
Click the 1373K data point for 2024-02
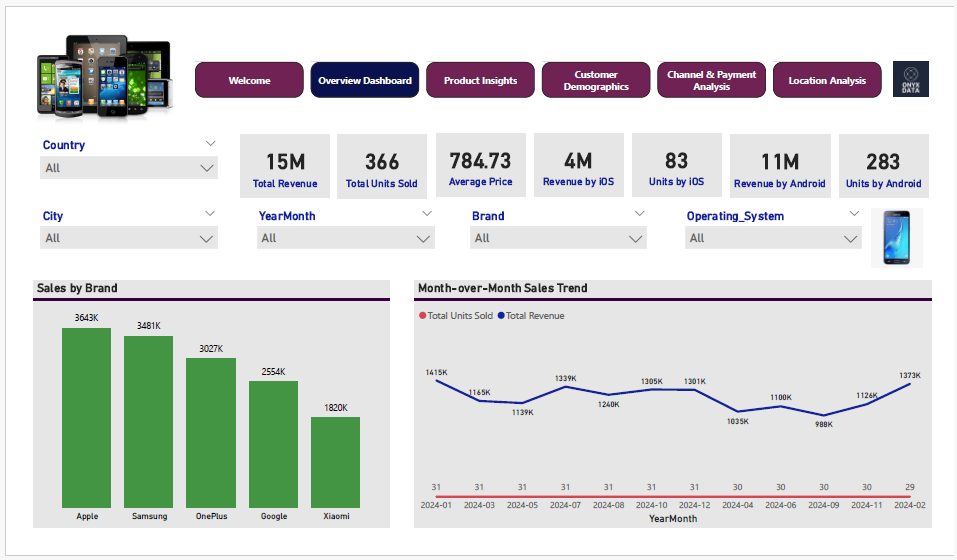pyautogui.click(x=910, y=384)
